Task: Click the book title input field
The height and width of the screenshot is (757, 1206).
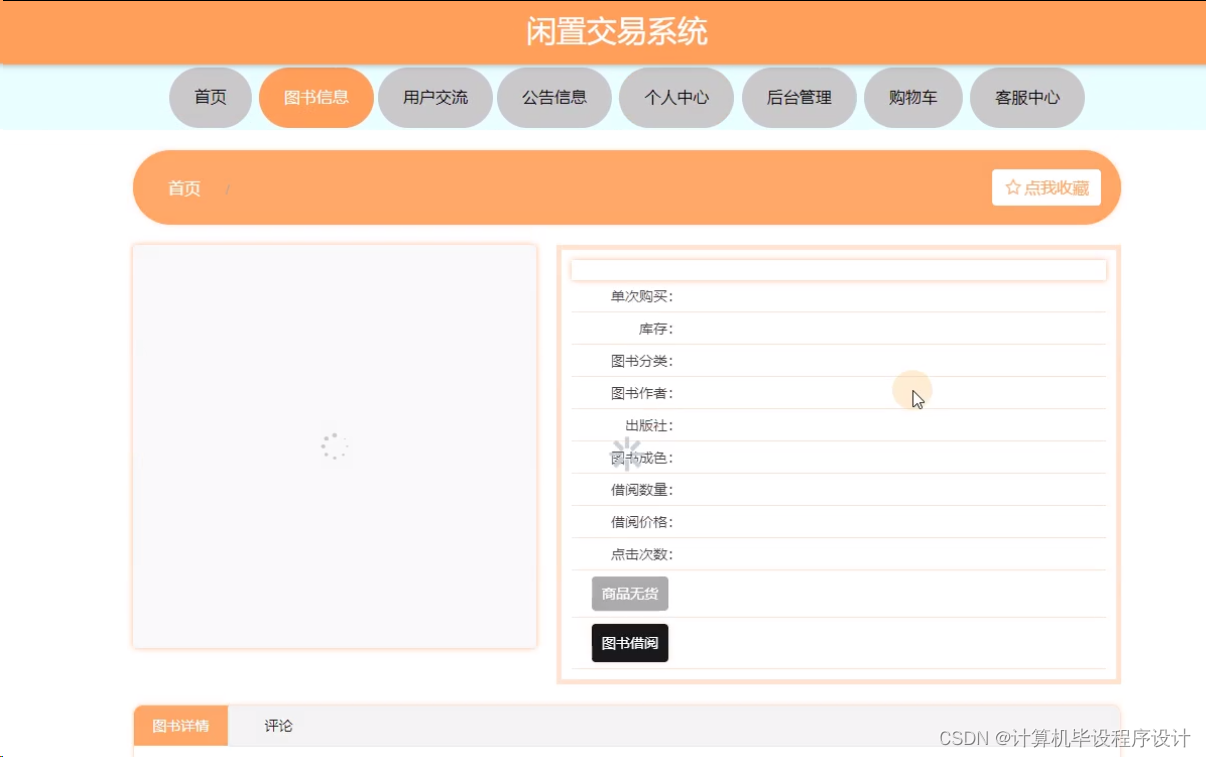Action: (838, 269)
